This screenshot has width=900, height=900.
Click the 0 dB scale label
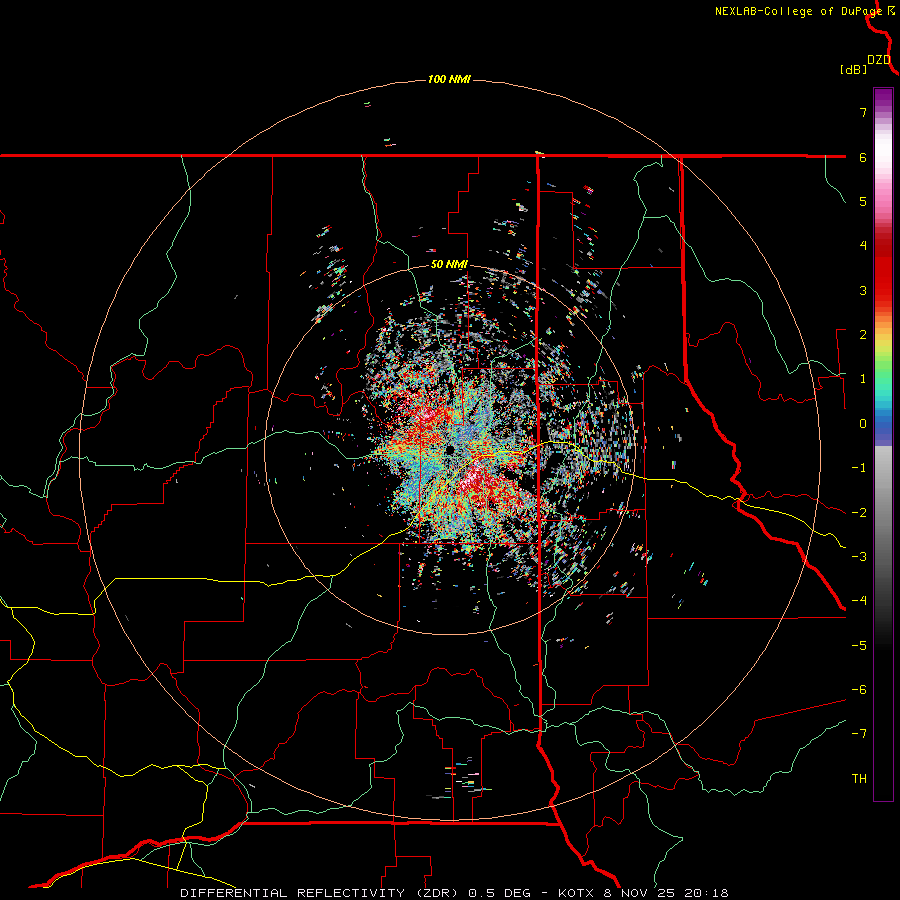tap(863, 424)
